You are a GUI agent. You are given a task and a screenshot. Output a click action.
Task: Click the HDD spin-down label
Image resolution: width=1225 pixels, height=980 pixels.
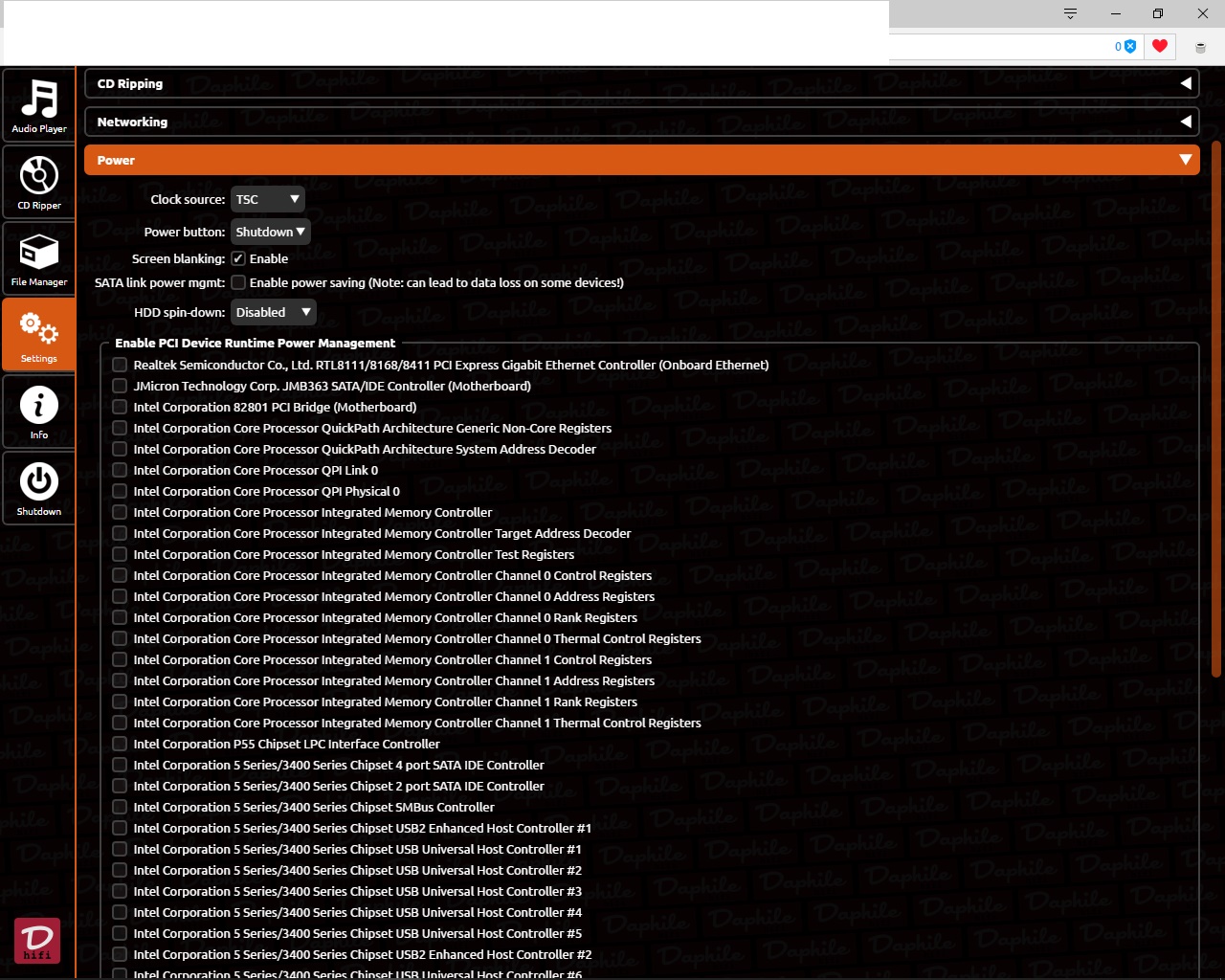click(180, 312)
